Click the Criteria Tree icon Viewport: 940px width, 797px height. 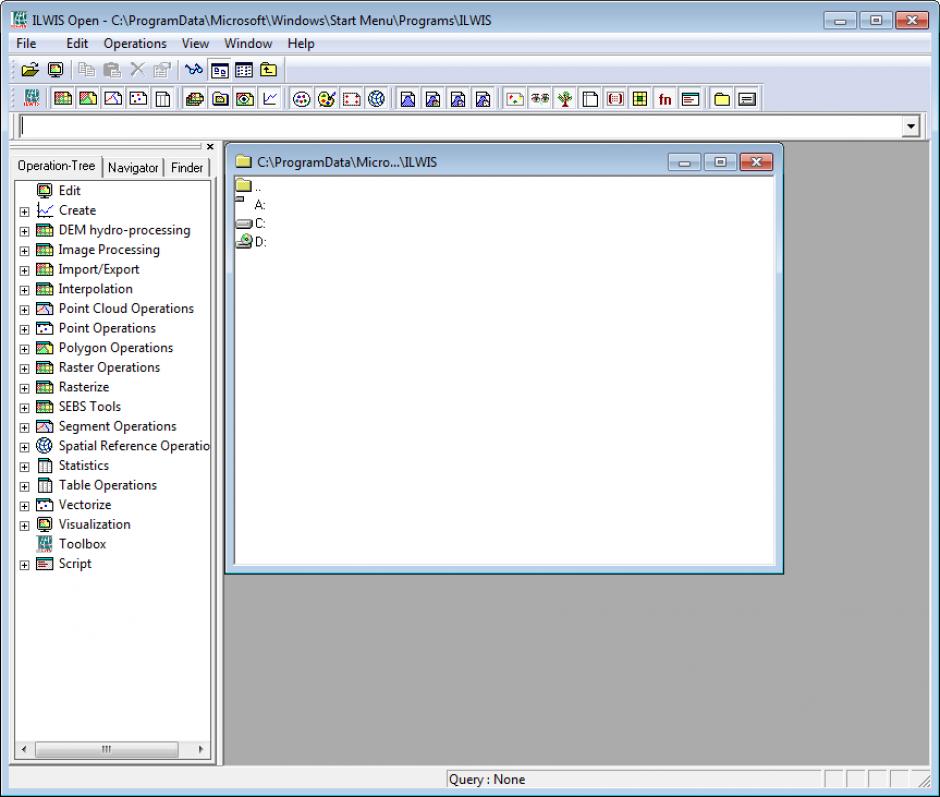[565, 99]
